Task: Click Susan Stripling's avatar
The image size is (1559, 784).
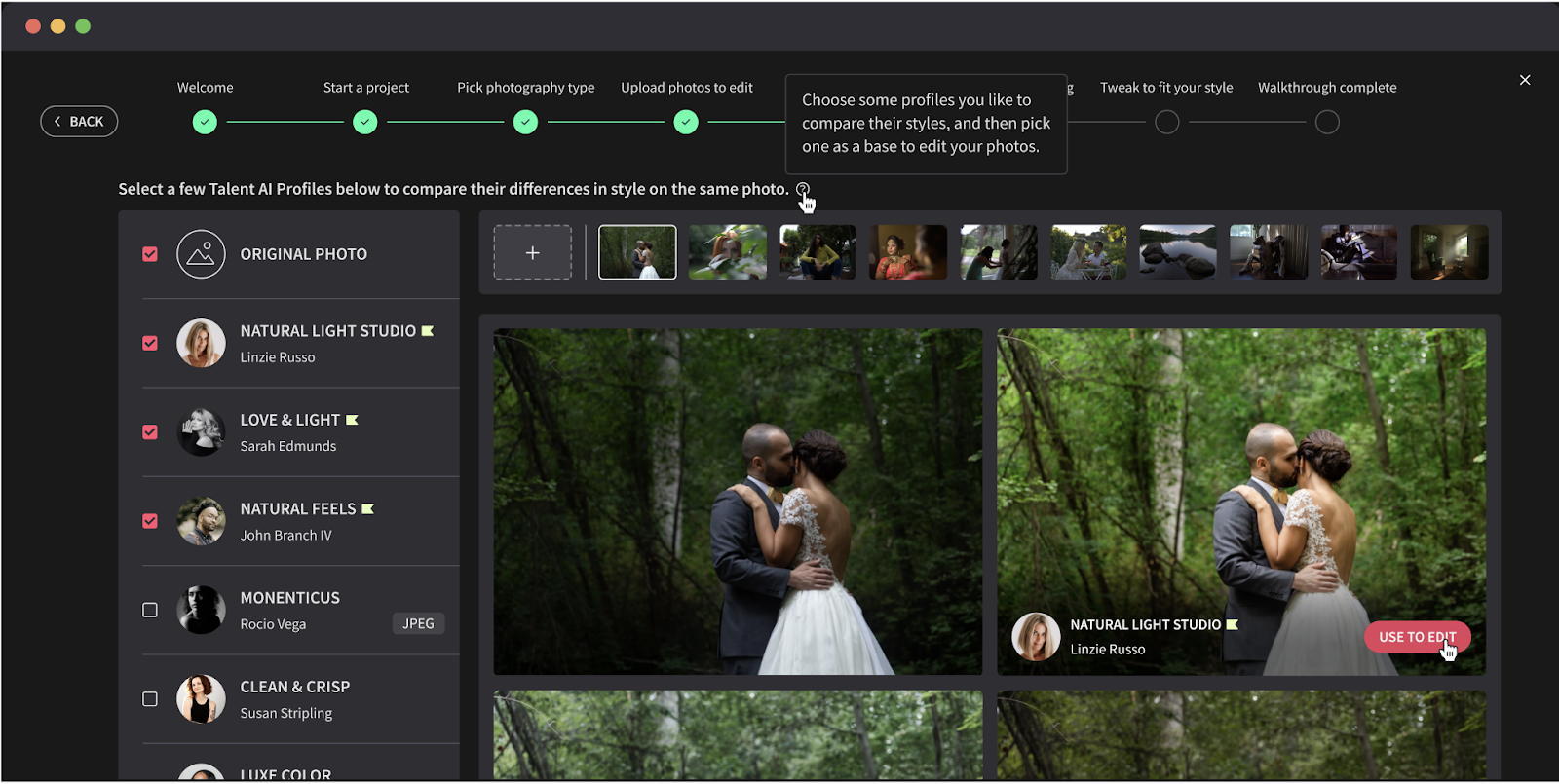Action: 201,699
